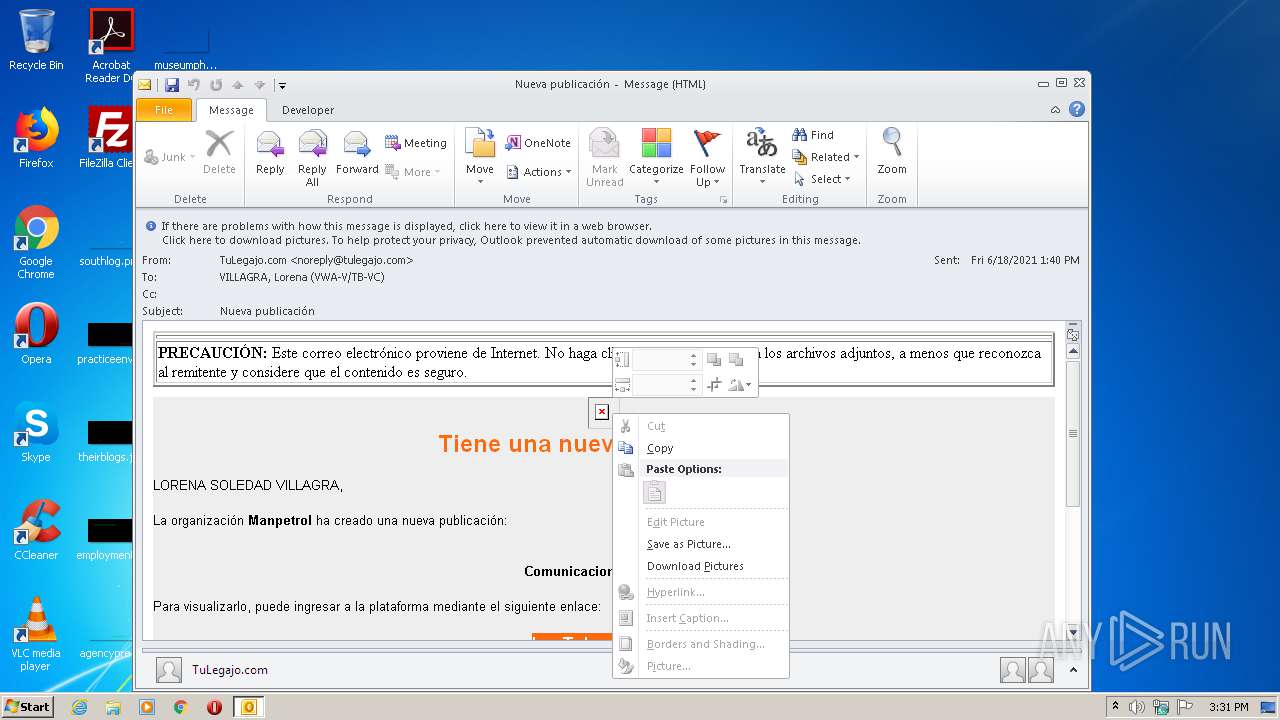
Task: Click recipient VILLAGRA, Lorena in To field
Action: click(x=302, y=277)
